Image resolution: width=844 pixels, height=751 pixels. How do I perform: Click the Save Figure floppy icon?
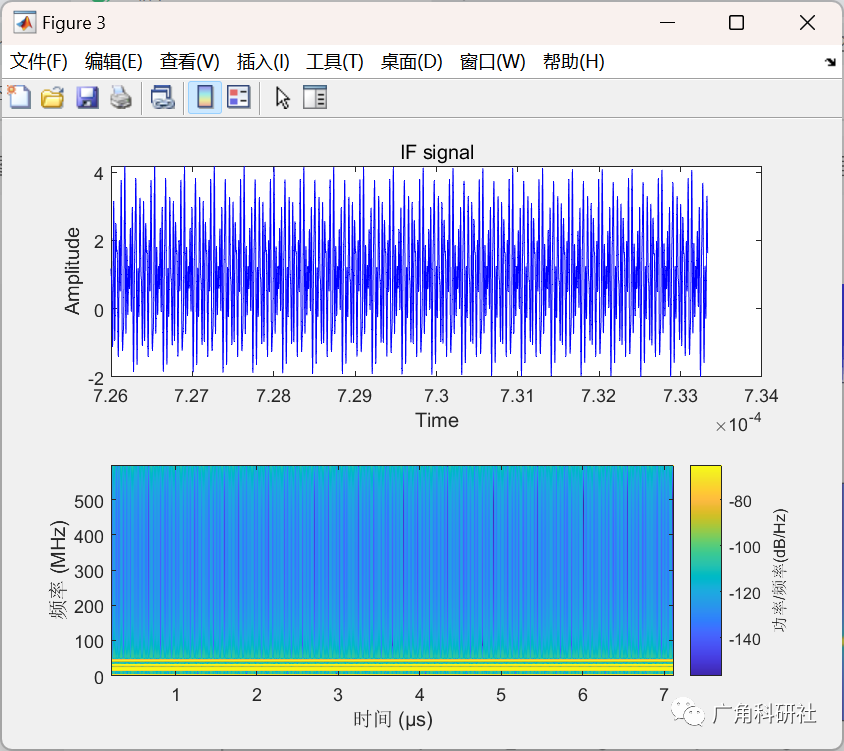coord(87,98)
